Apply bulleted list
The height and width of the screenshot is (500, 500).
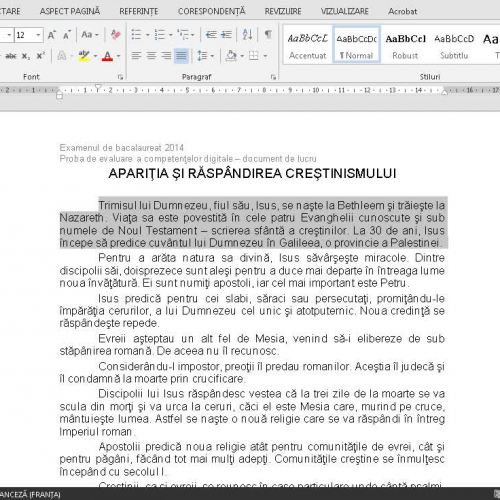click(x=136, y=35)
